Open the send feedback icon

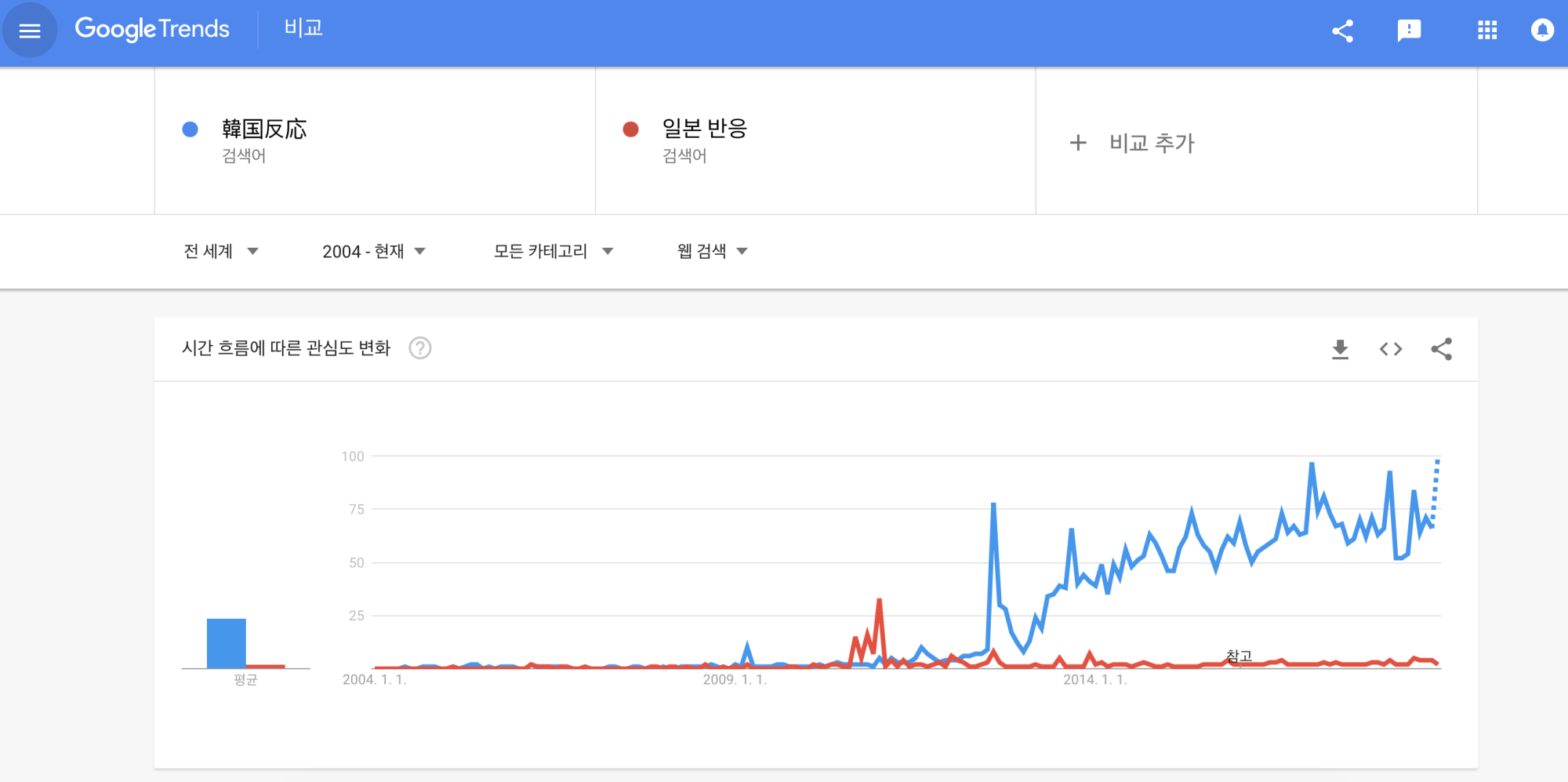(1409, 31)
